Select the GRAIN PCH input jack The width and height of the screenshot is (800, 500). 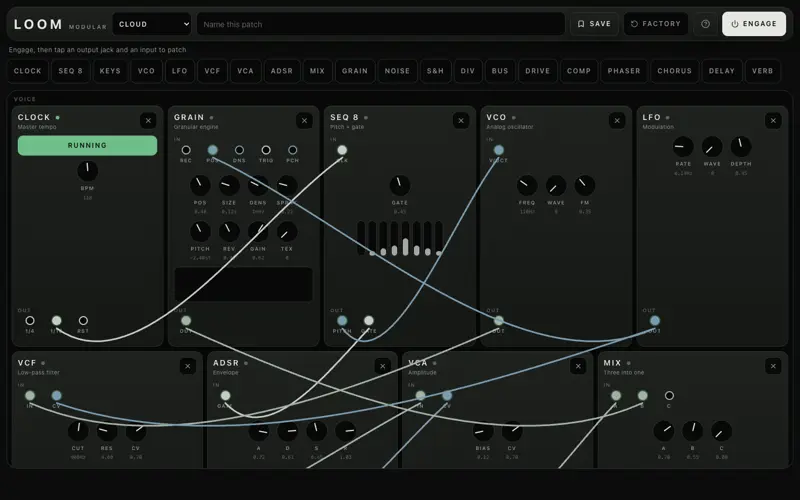pyautogui.click(x=292, y=150)
